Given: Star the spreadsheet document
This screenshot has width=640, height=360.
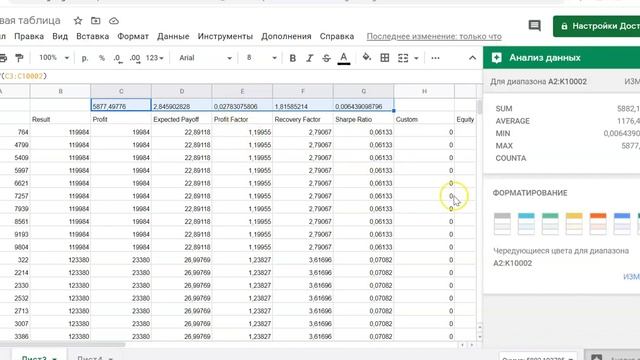Looking at the screenshot, I should 78,21.
